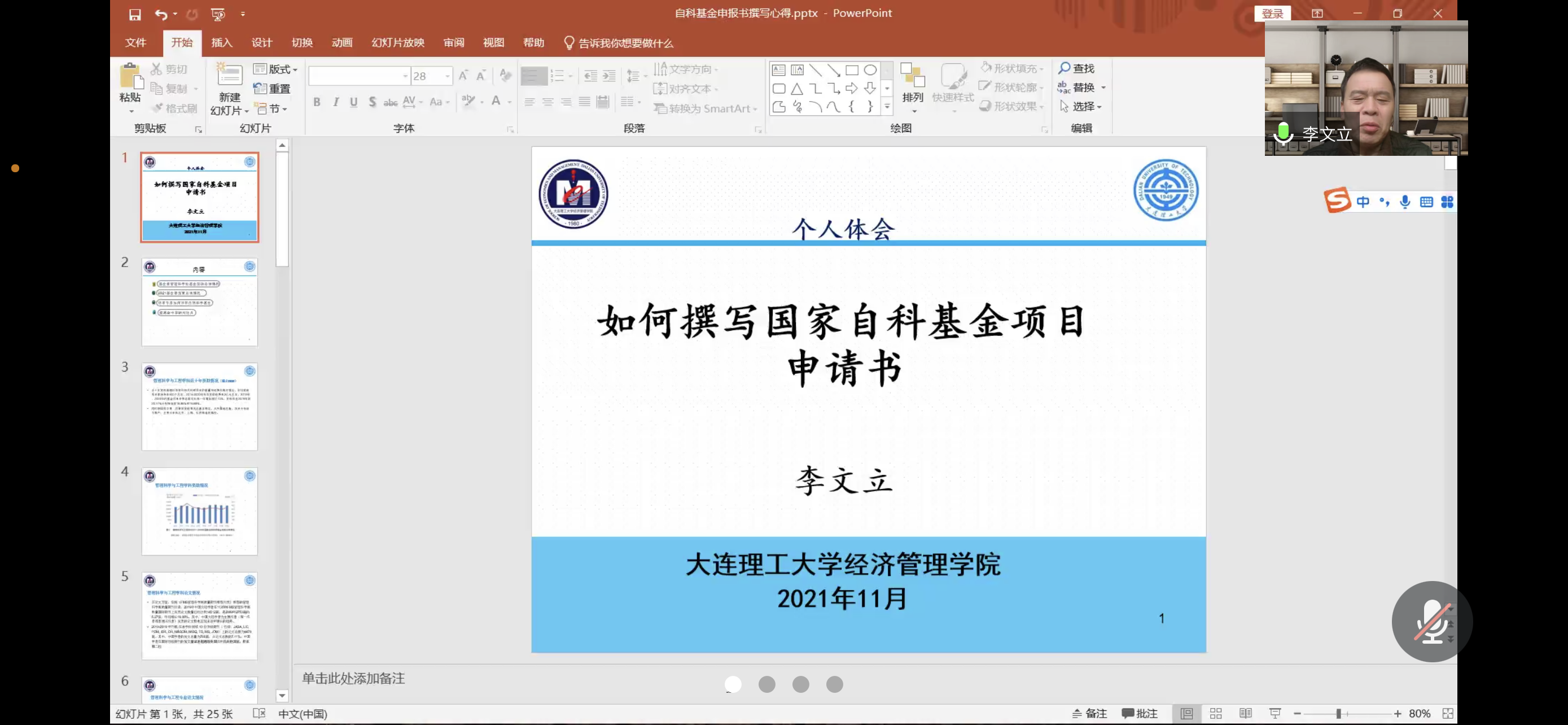This screenshot has height=725, width=1568.
Task: Click the Find (查找) magnifier icon
Action: (x=1065, y=68)
